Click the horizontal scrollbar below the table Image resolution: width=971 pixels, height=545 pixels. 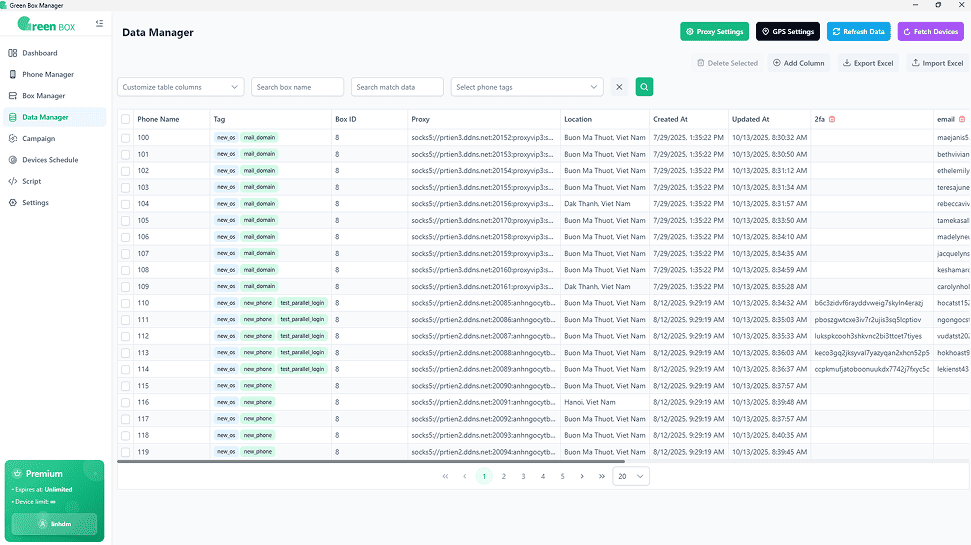(371, 461)
